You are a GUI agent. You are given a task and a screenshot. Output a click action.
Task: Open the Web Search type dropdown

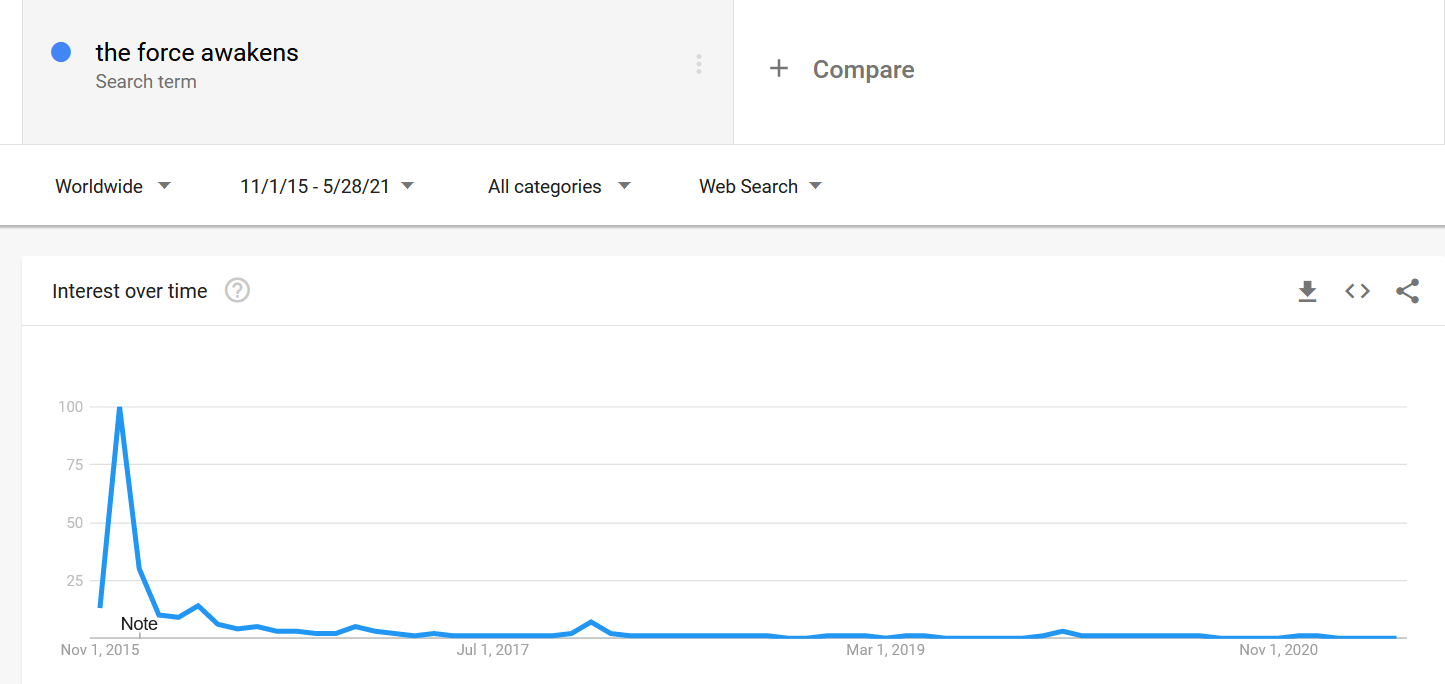[760, 186]
